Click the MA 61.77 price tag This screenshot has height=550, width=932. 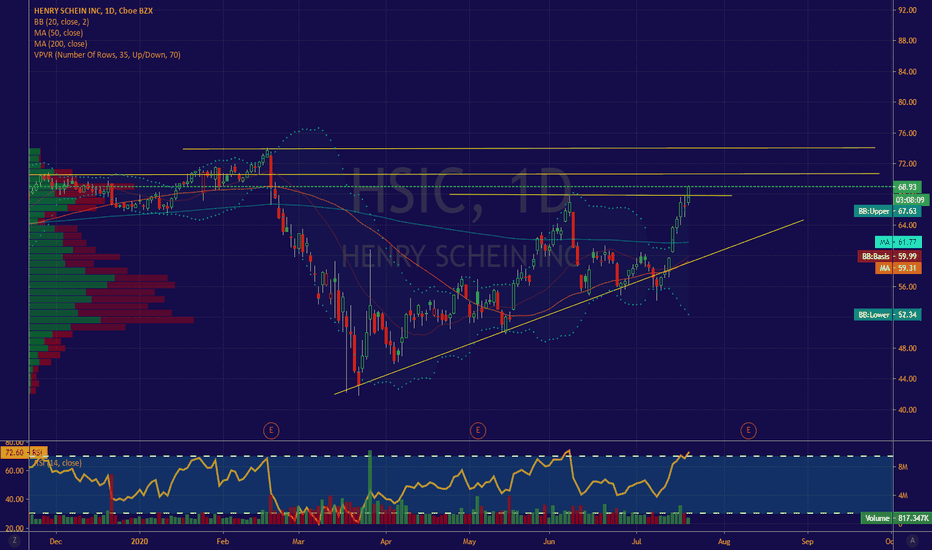(x=898, y=242)
